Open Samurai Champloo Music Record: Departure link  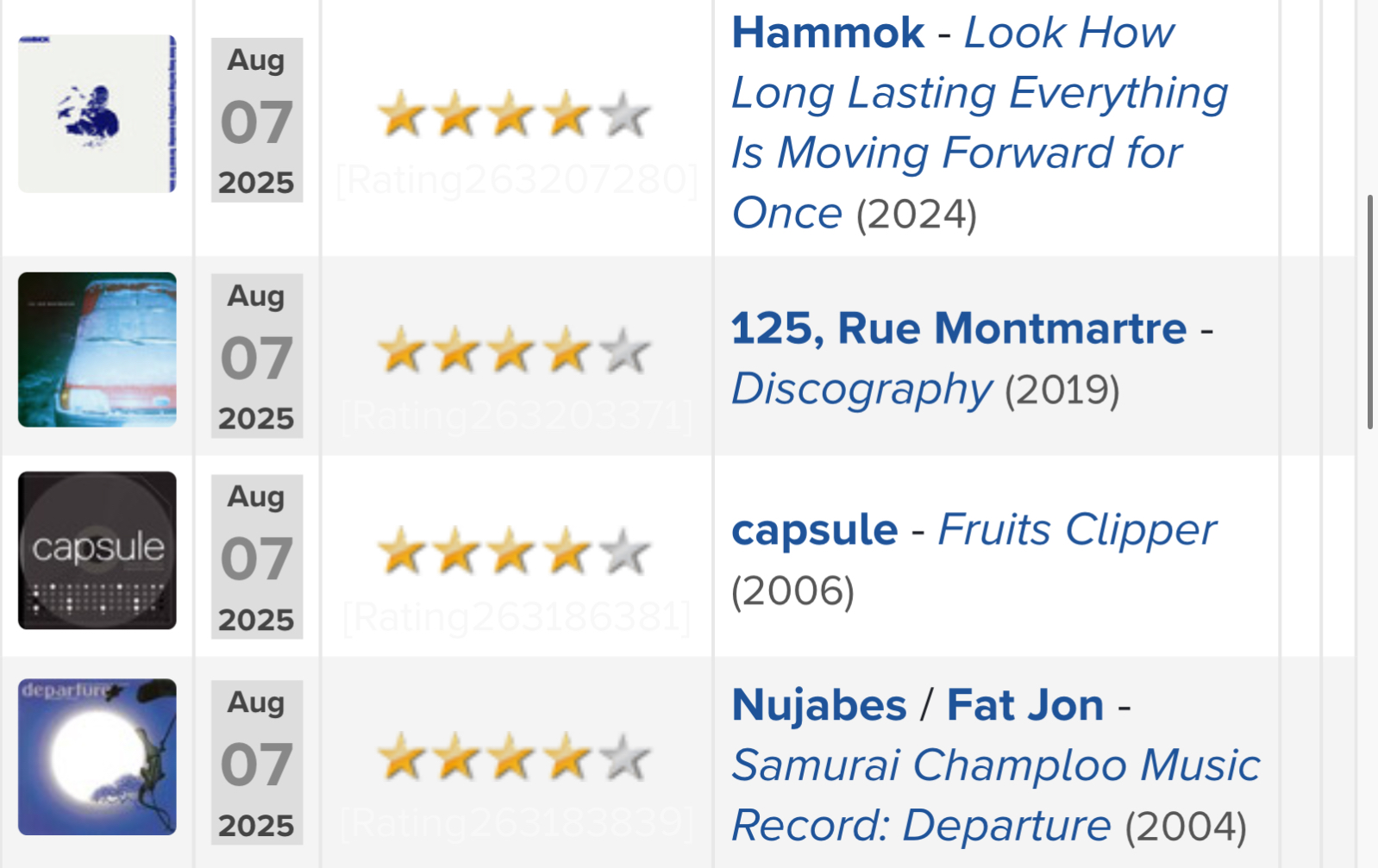tap(996, 795)
